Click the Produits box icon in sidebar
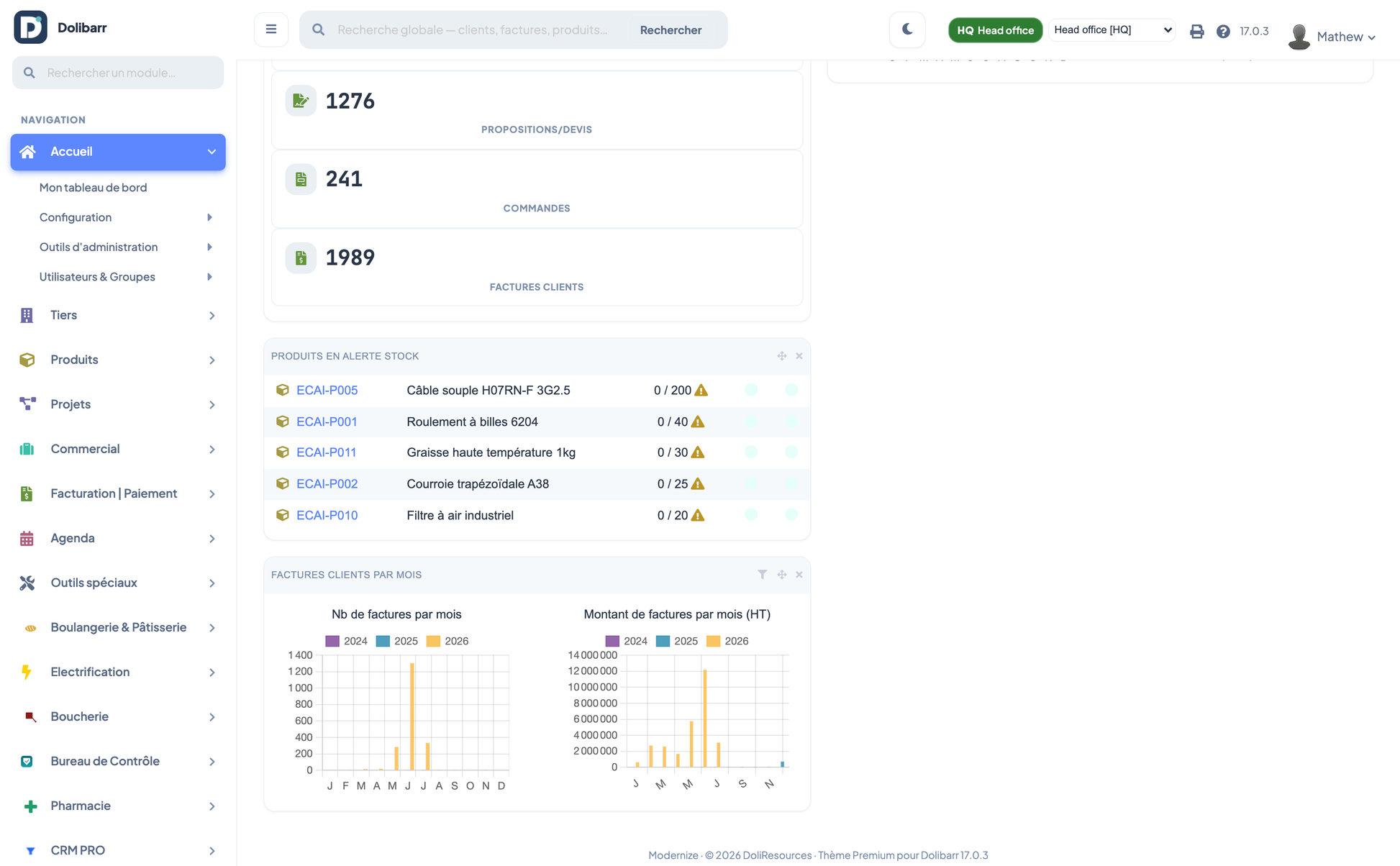1400x866 pixels. [x=27, y=360]
